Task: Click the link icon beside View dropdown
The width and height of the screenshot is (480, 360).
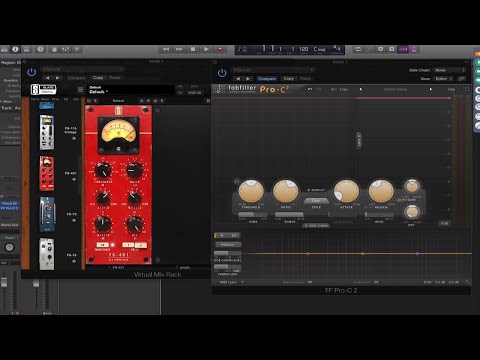Action: pyautogui.click(x=461, y=79)
